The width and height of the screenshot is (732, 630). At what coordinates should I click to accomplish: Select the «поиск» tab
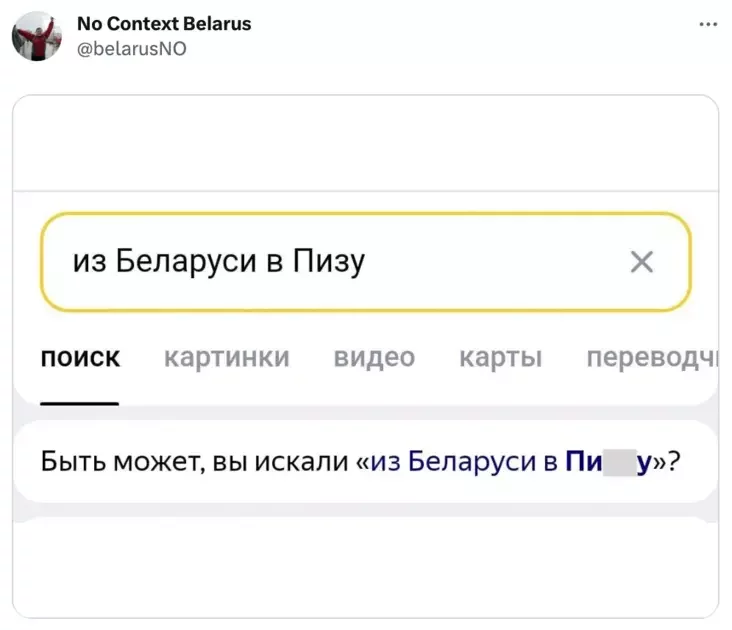pos(80,357)
